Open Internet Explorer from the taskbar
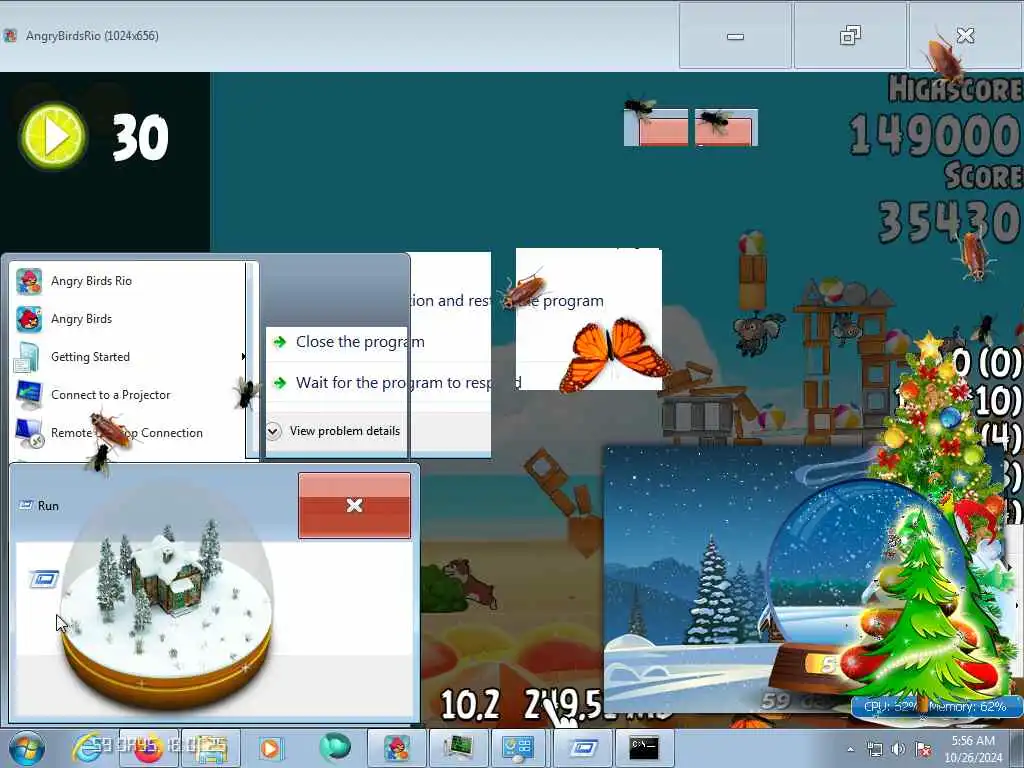Viewport: 1024px width, 768px height. pos(88,748)
